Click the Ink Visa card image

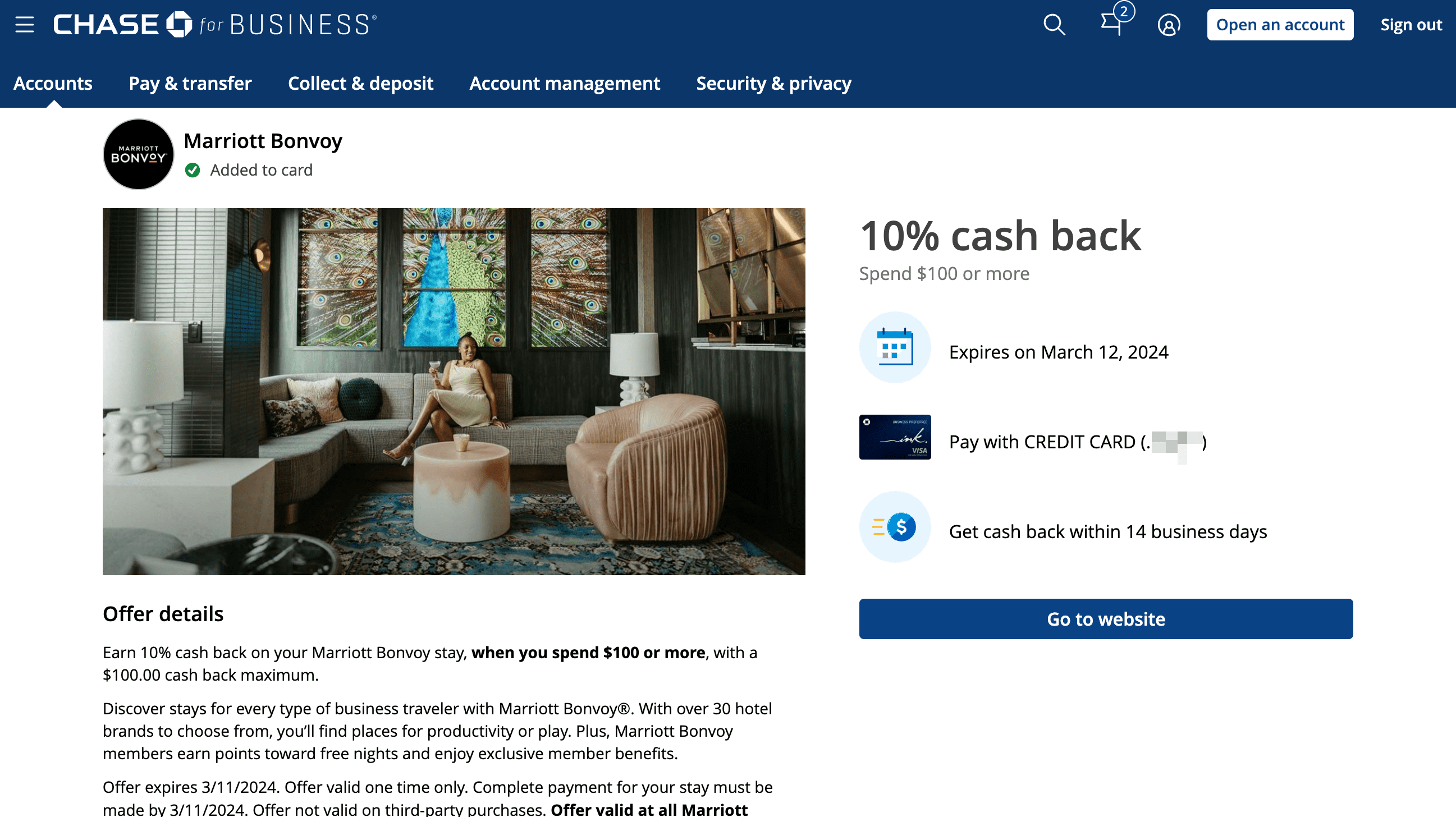point(895,437)
